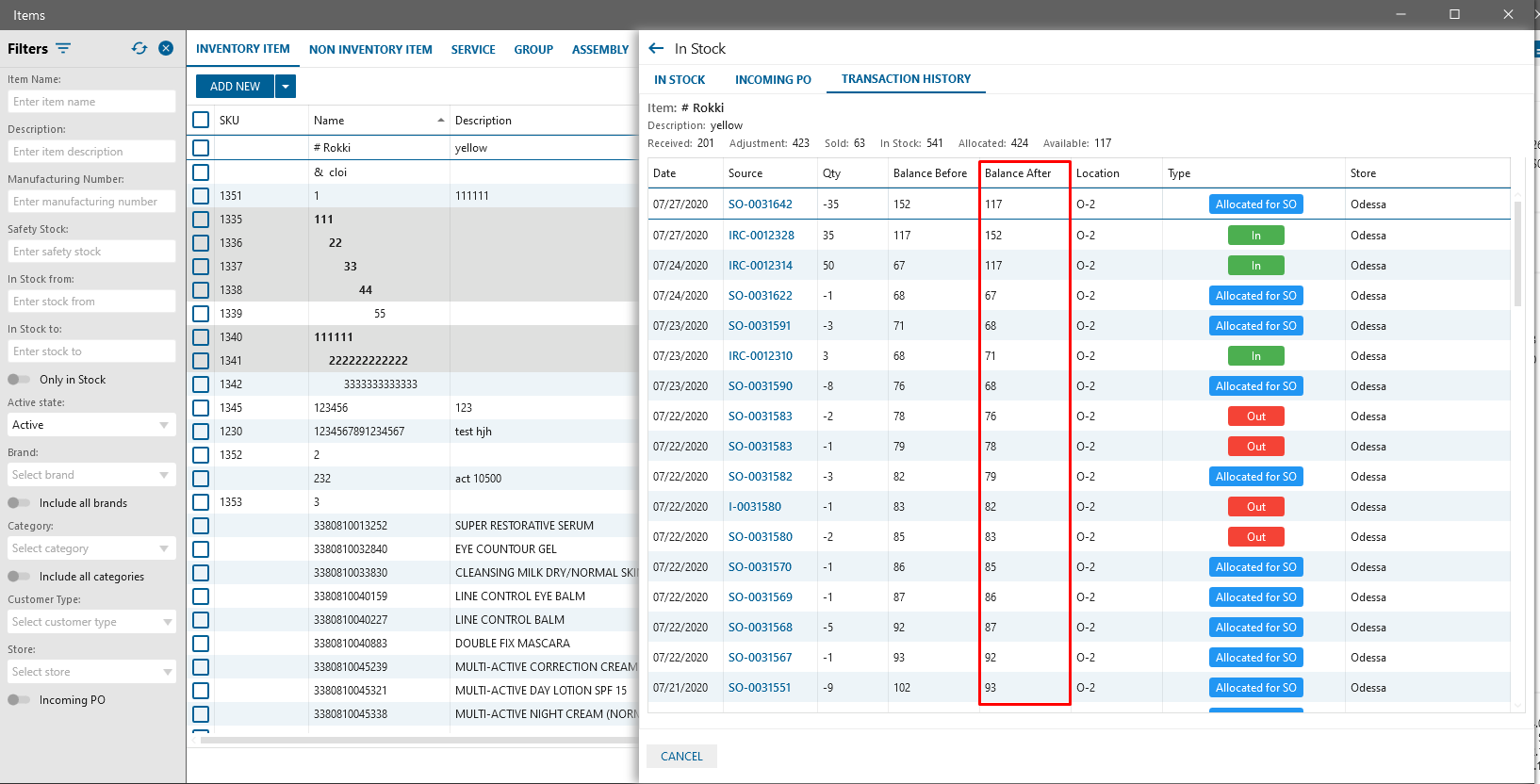Minimize the Items window
The image size is (1540, 784).
click(x=1401, y=14)
